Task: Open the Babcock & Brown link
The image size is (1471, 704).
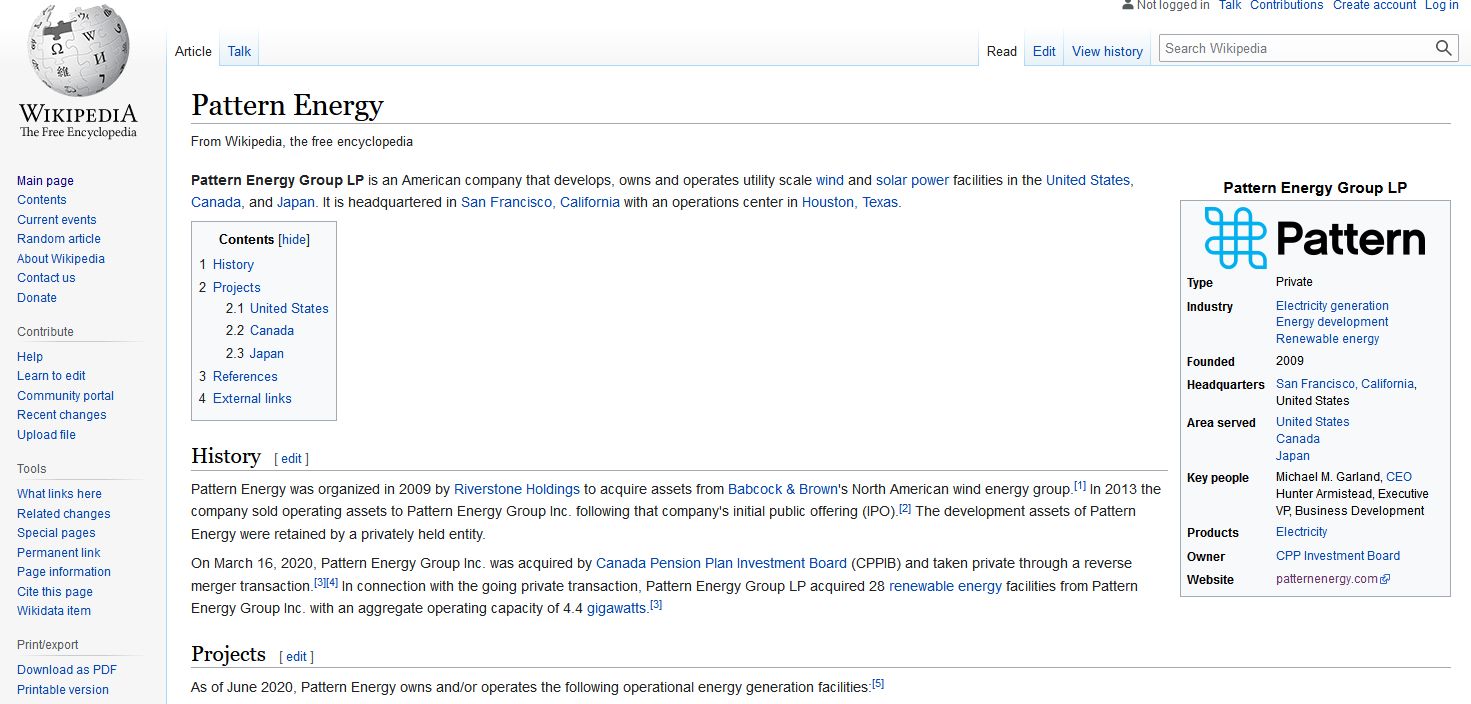Action: [783, 490]
